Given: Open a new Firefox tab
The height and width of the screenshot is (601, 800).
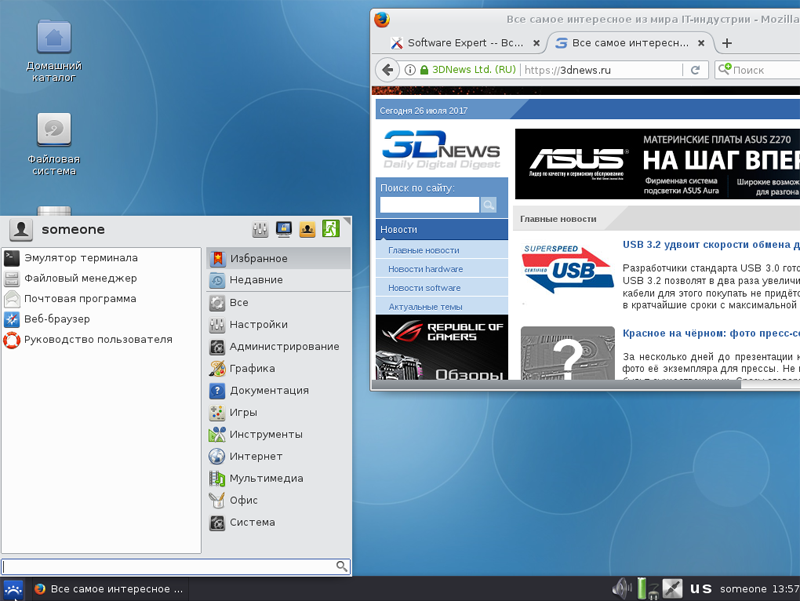Looking at the screenshot, I should 727,43.
